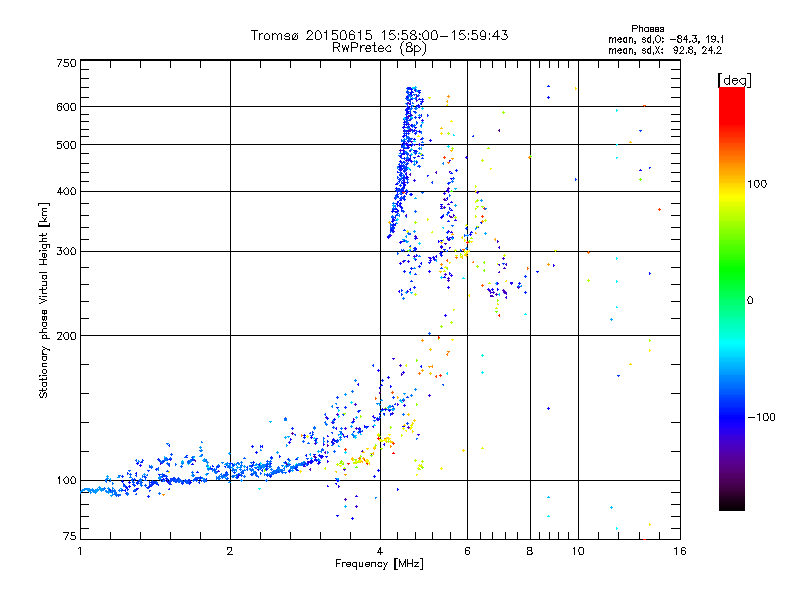Click the frequency axis label '16'

680,551
